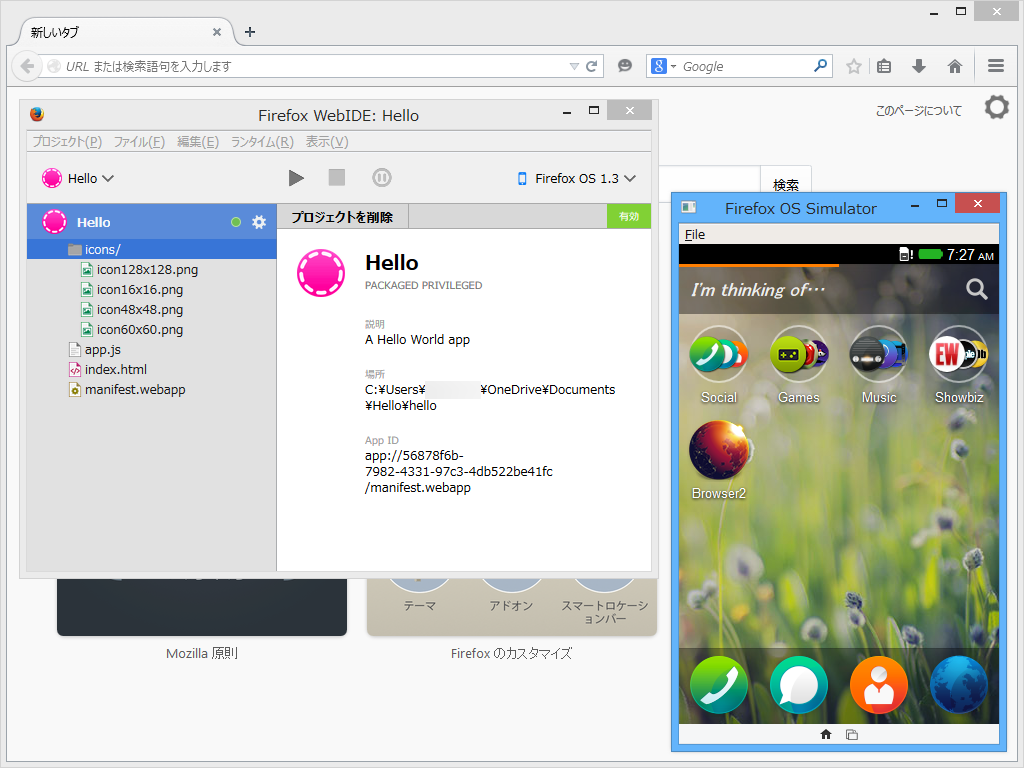Click the 検索 button on new tab page
This screenshot has height=768, width=1024.
point(786,185)
